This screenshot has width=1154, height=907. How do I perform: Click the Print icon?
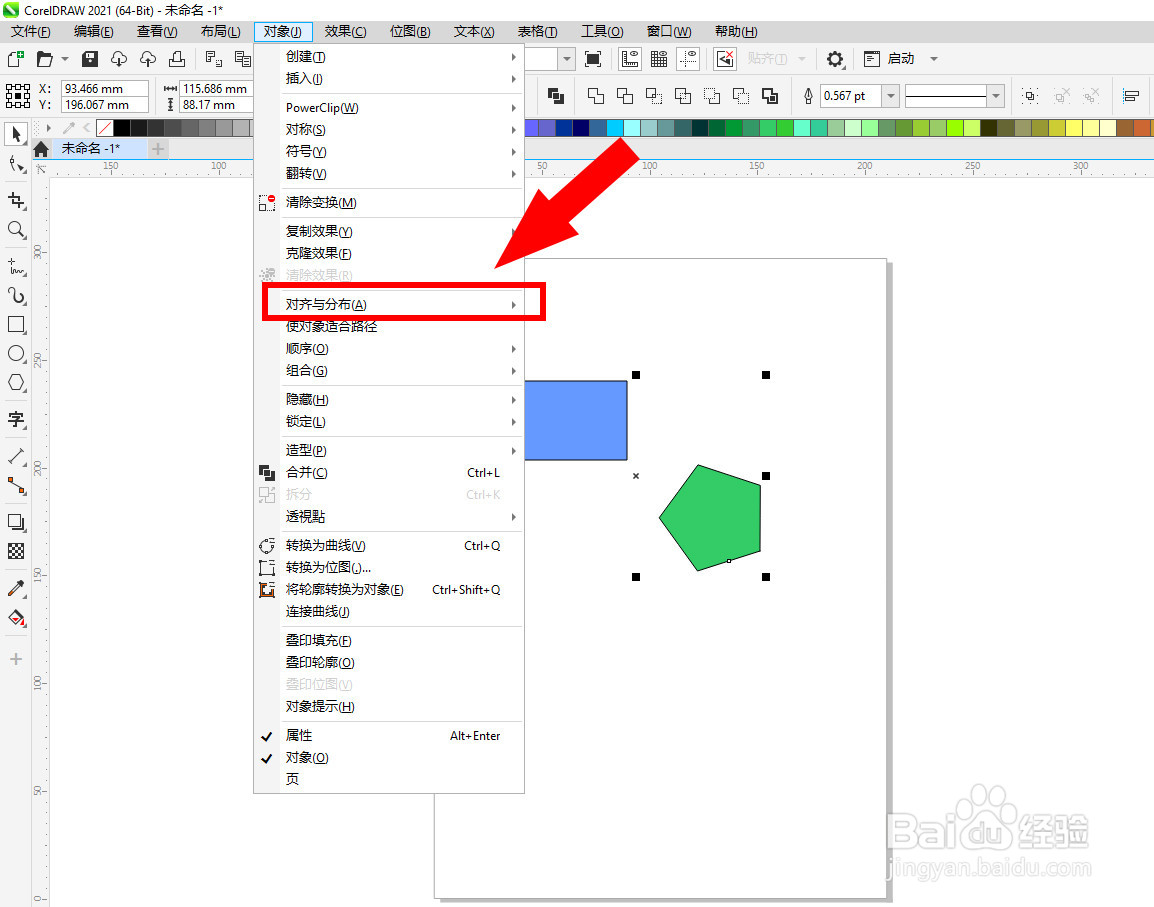pos(177,59)
